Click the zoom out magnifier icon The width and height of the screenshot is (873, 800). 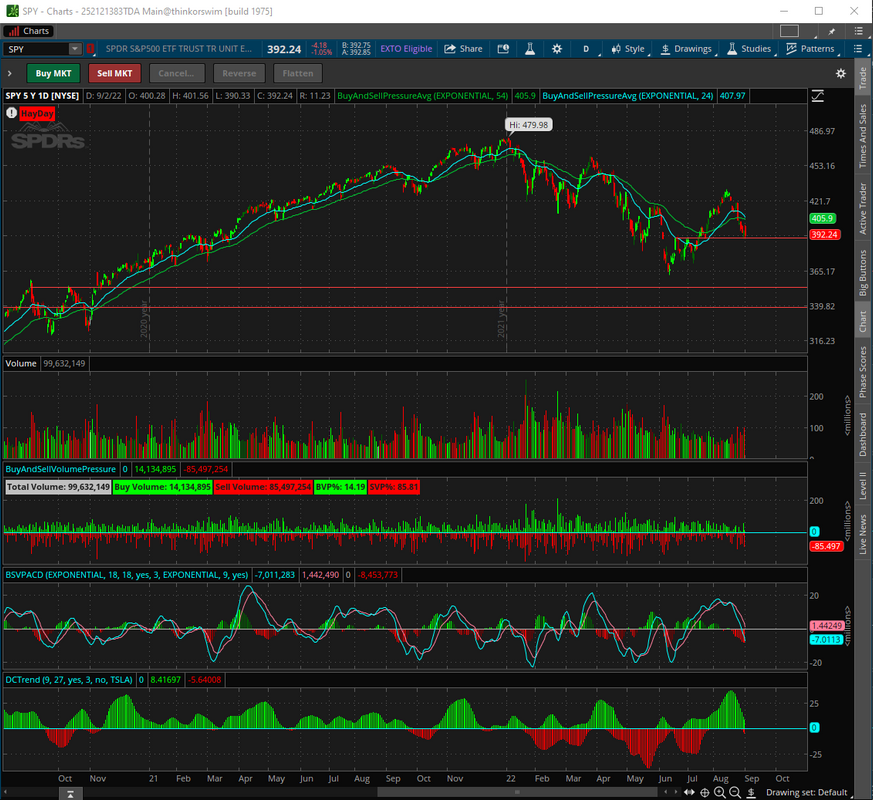(735, 792)
